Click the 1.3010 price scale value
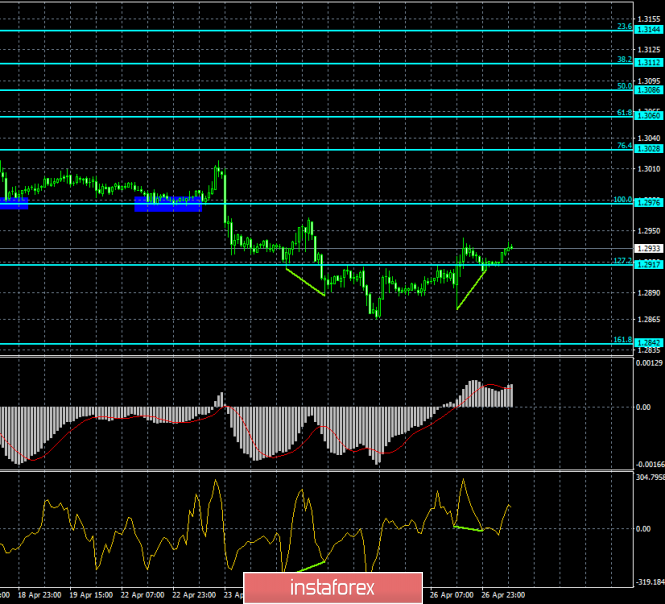The width and height of the screenshot is (665, 604). tap(649, 169)
